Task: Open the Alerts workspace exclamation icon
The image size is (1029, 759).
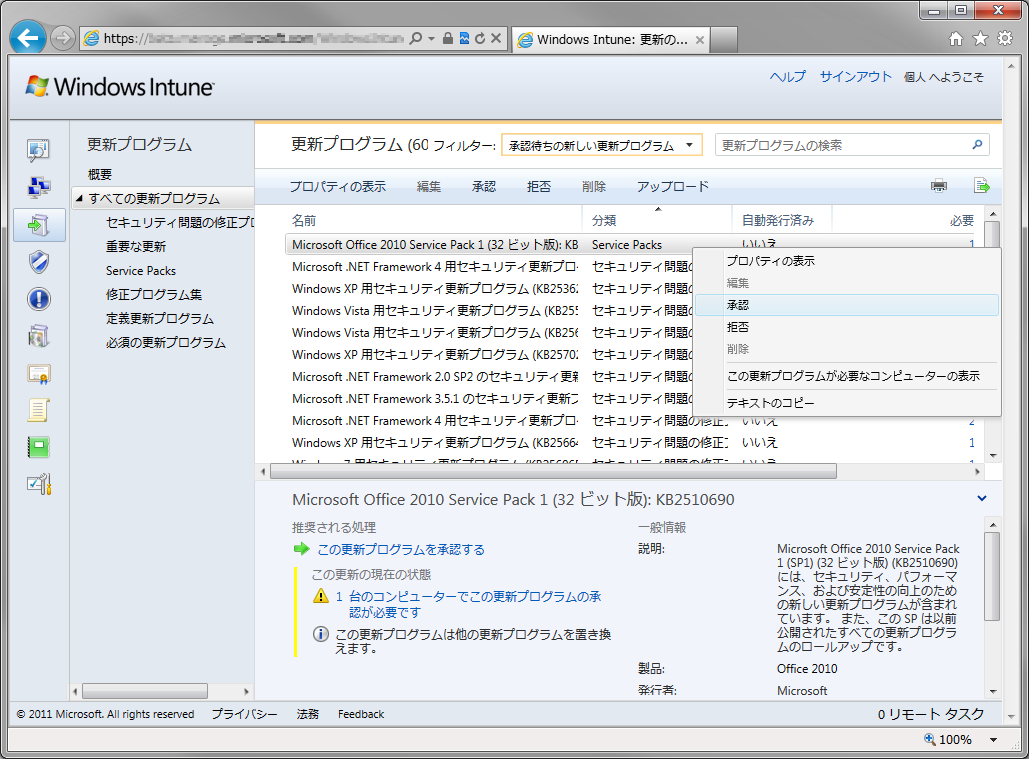Action: tap(39, 299)
